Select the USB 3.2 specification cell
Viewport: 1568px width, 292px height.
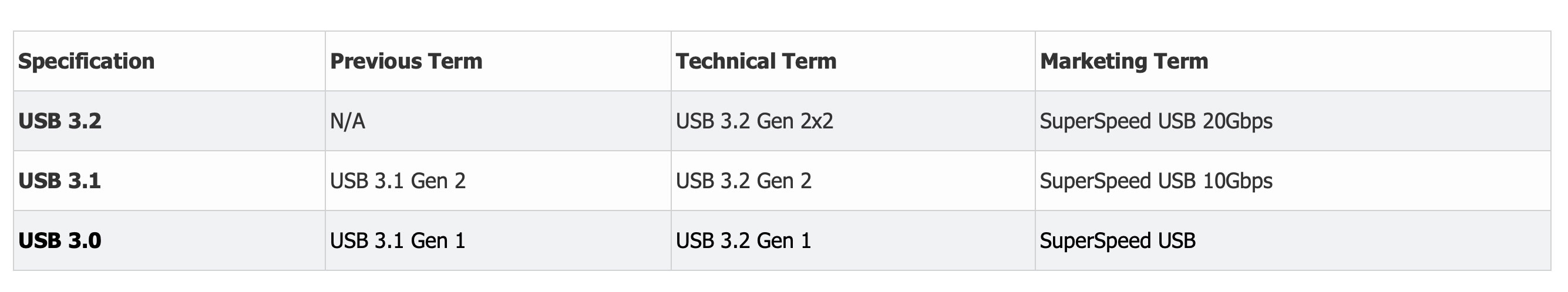pos(60,121)
